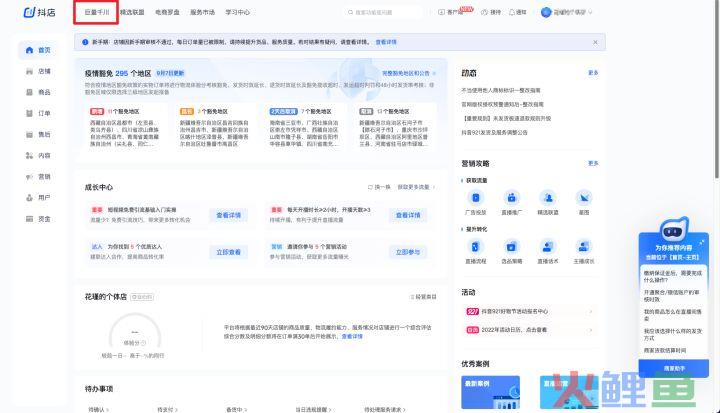Screen dimensions: 720x413
Task: Select 资金 in the sidebar
Action: (39, 219)
